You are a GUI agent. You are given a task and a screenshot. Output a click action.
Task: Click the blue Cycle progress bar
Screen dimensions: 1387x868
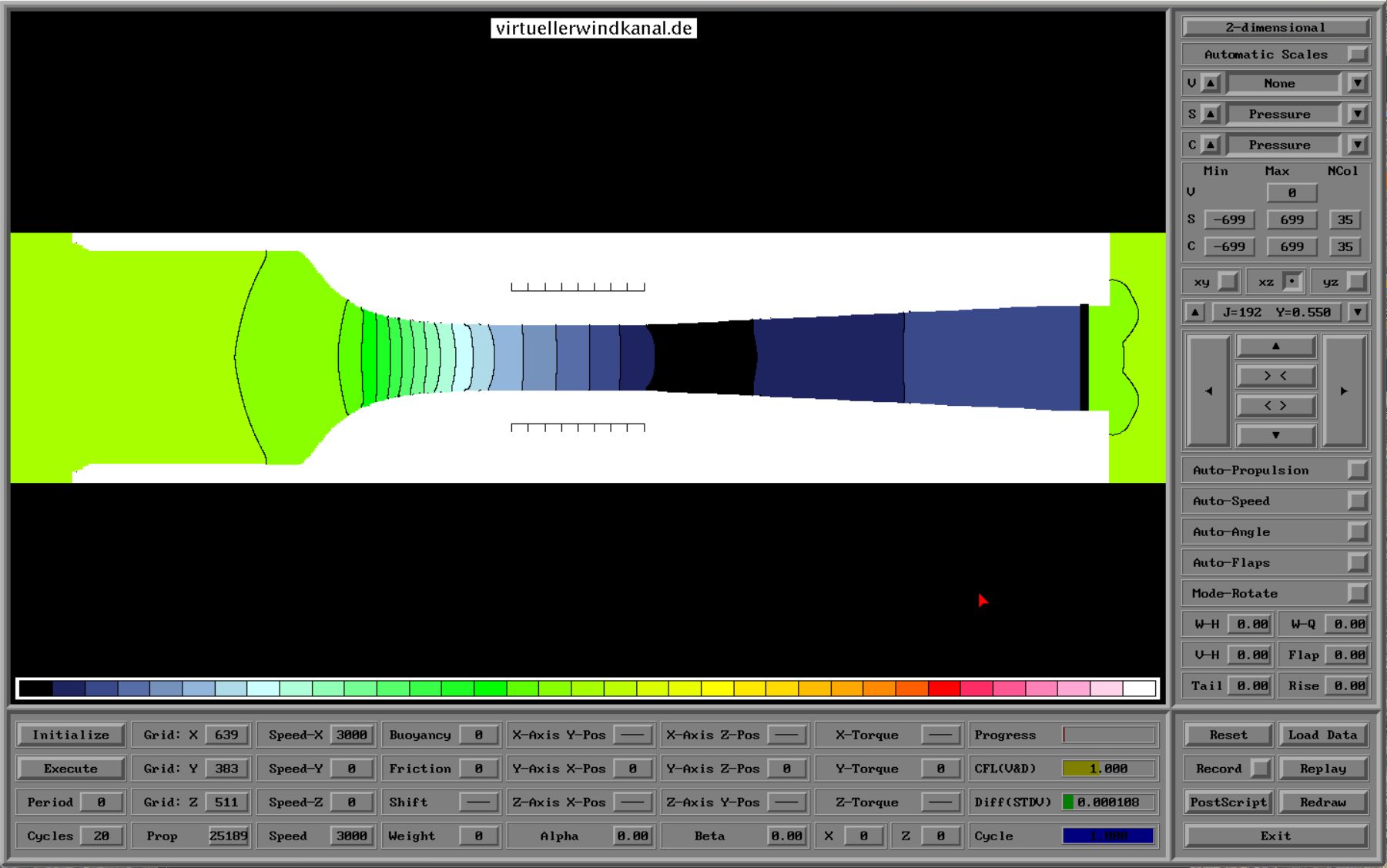pyautogui.click(x=1109, y=836)
